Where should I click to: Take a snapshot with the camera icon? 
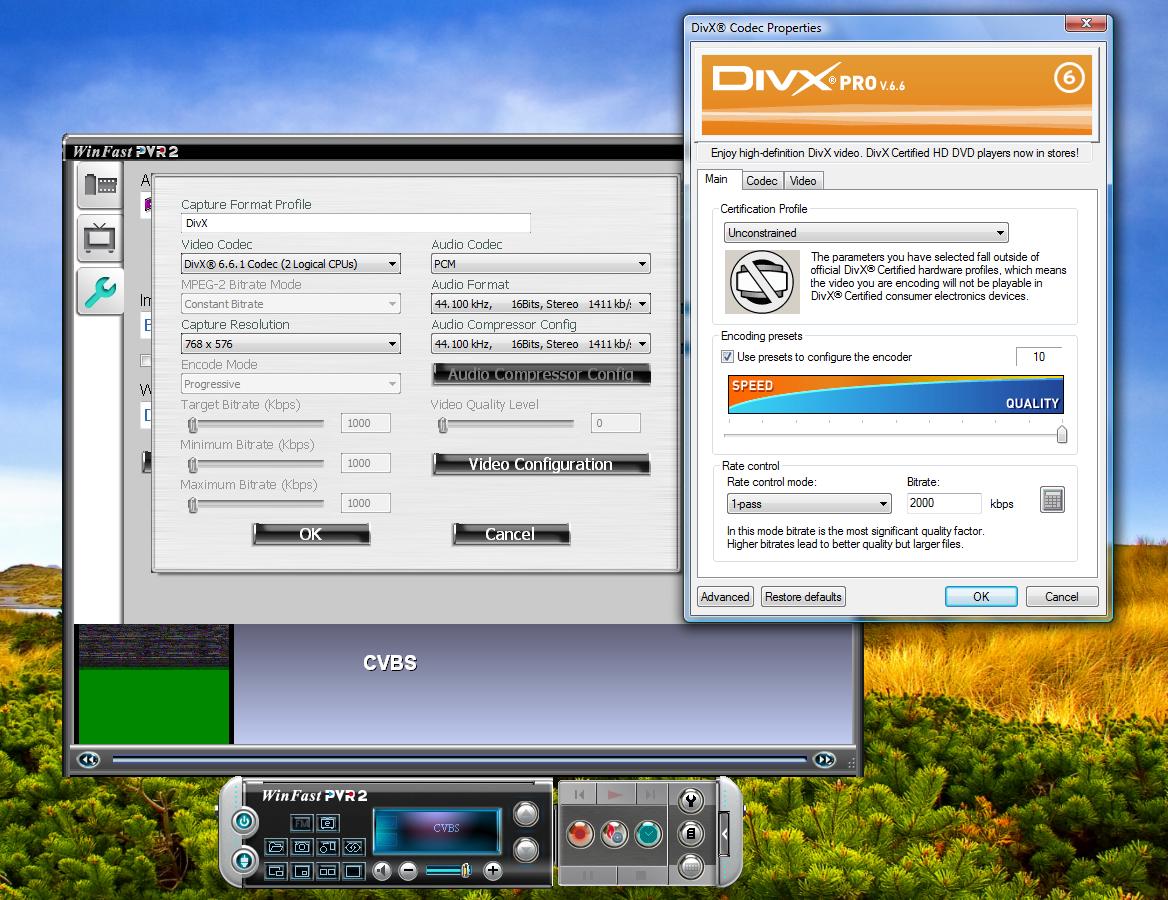click(x=302, y=846)
